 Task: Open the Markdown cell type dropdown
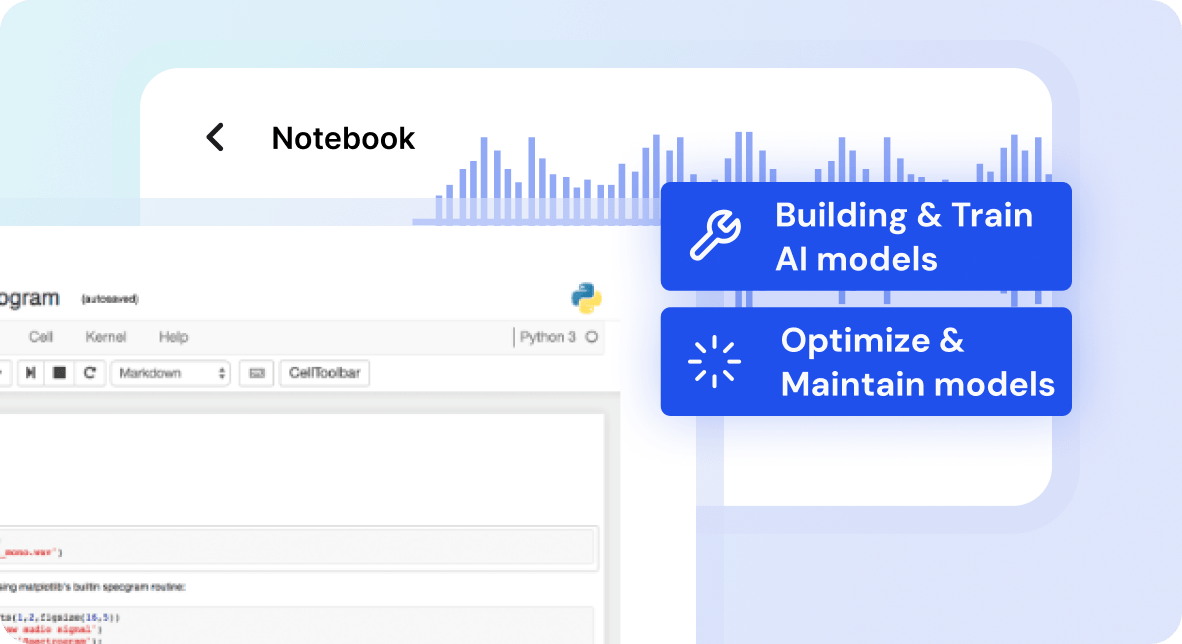coord(171,373)
